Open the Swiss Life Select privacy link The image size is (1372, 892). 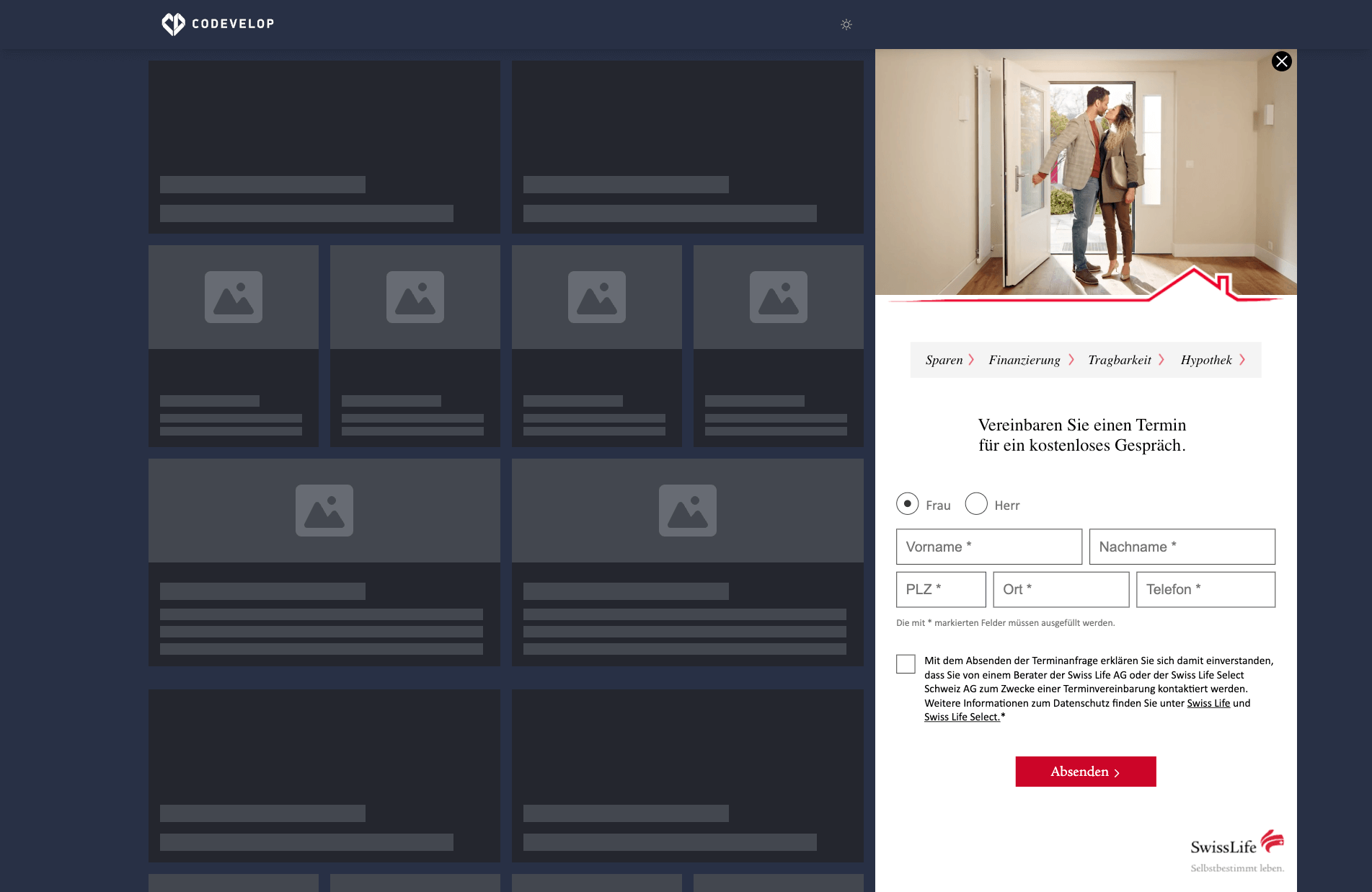pos(962,717)
